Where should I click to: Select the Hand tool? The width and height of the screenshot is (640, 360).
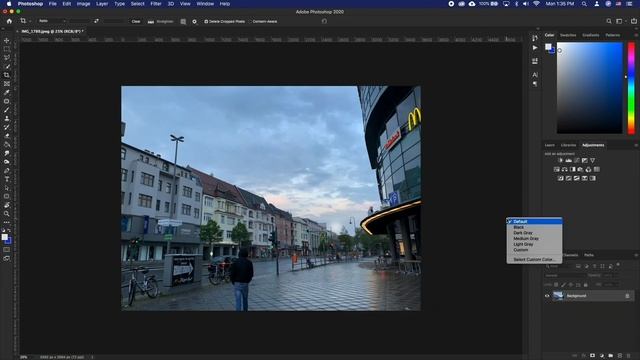[7, 205]
